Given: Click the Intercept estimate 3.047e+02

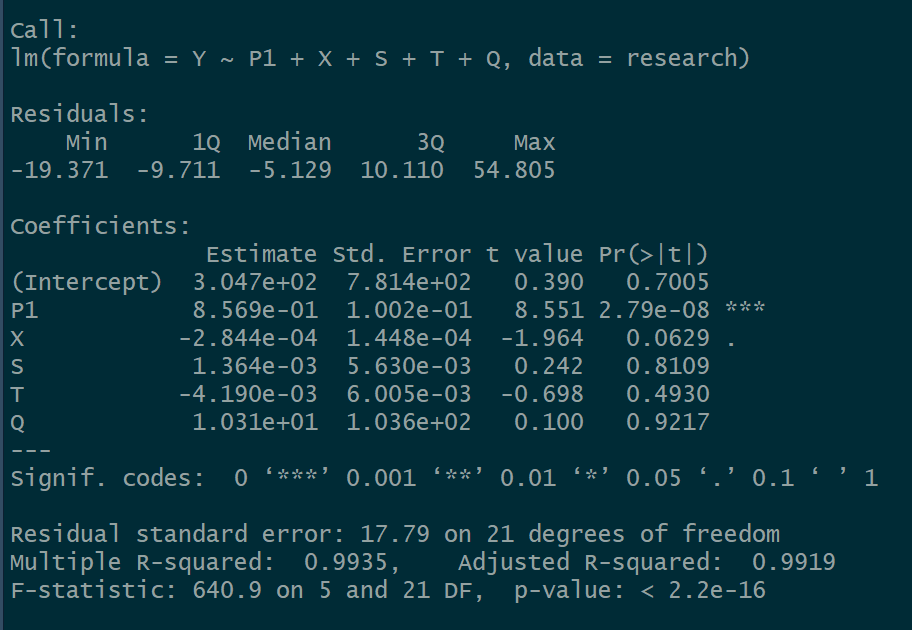Looking at the screenshot, I should click(255, 283).
